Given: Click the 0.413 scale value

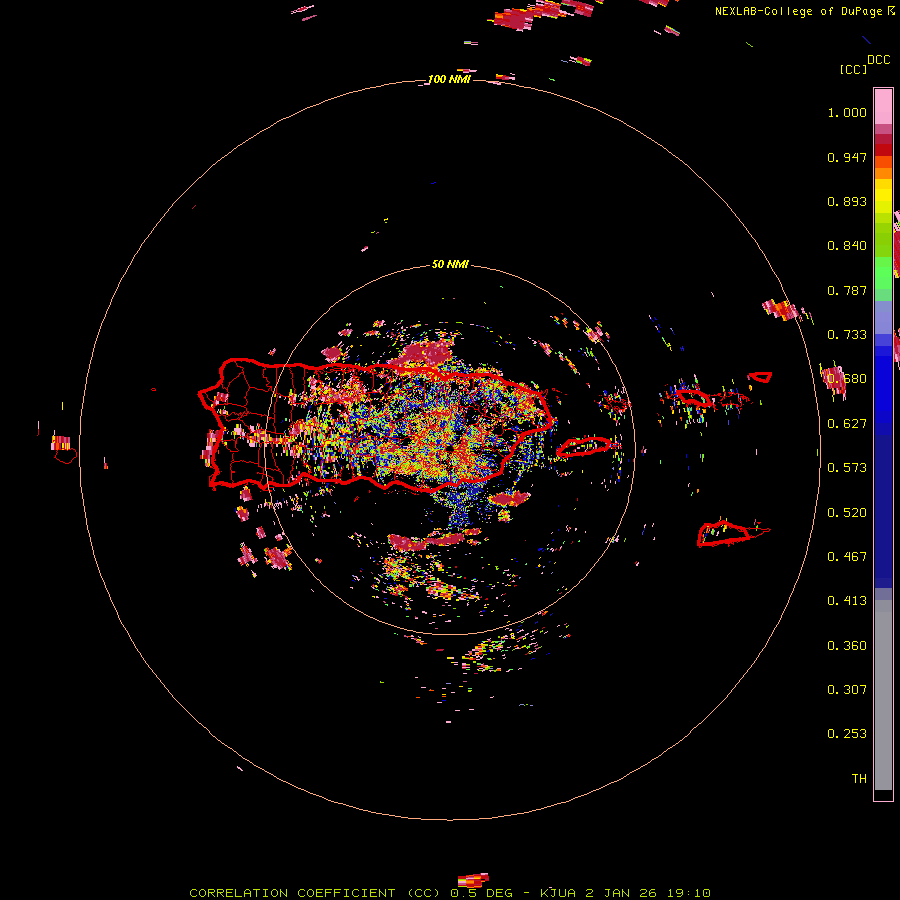Looking at the screenshot, I should tap(847, 601).
